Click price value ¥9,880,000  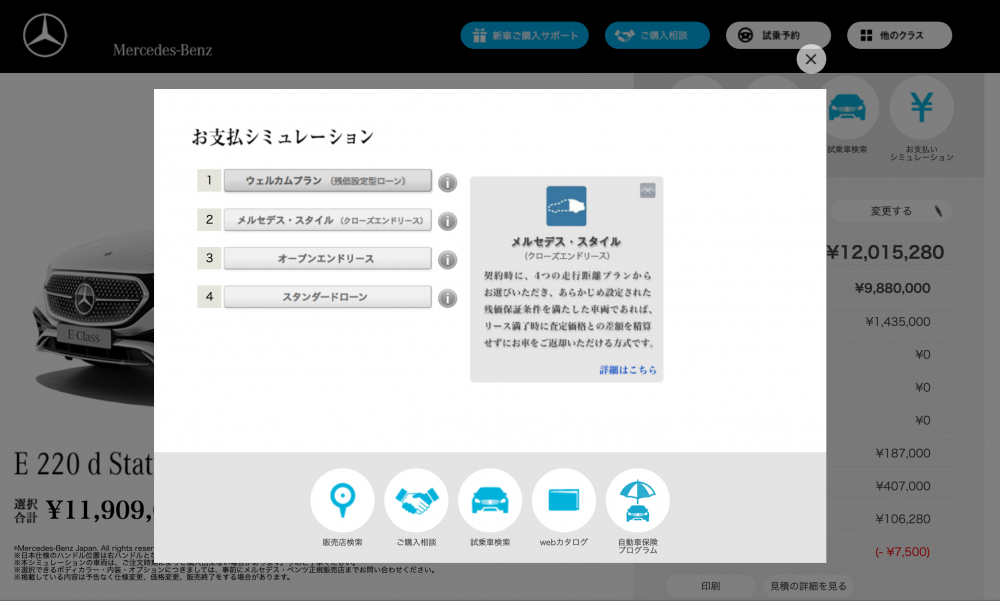point(892,288)
